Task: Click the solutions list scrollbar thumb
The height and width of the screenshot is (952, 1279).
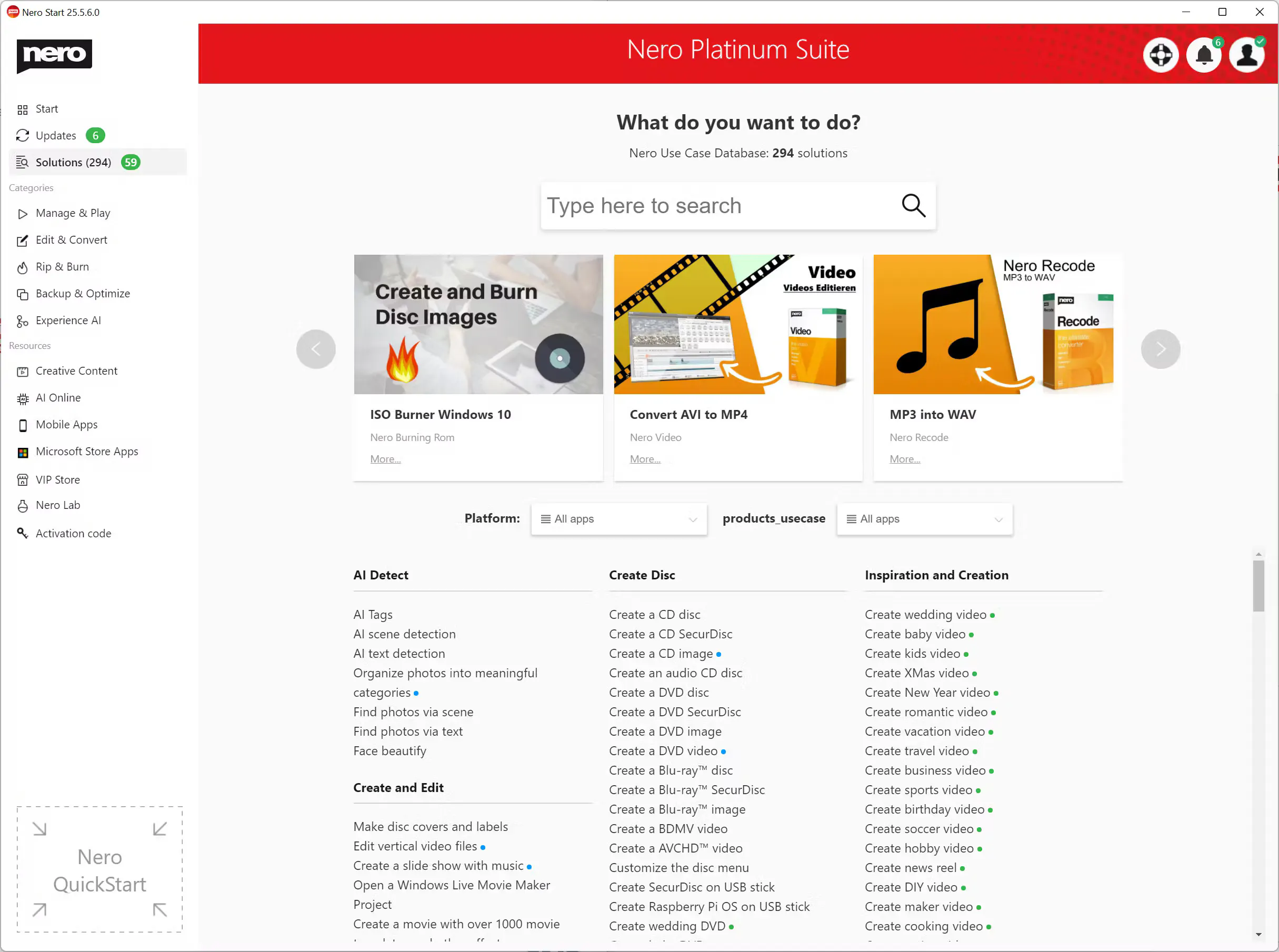Action: click(1258, 586)
